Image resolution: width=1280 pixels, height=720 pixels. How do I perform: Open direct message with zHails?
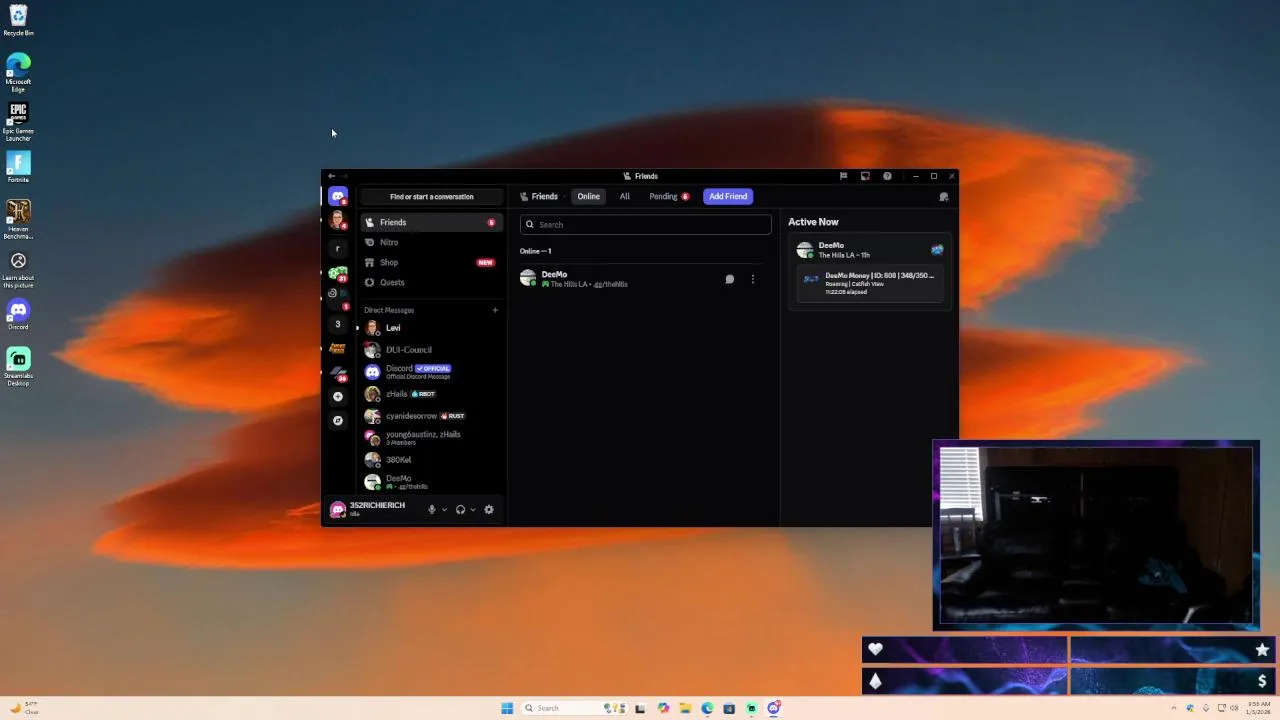[x=432, y=394]
